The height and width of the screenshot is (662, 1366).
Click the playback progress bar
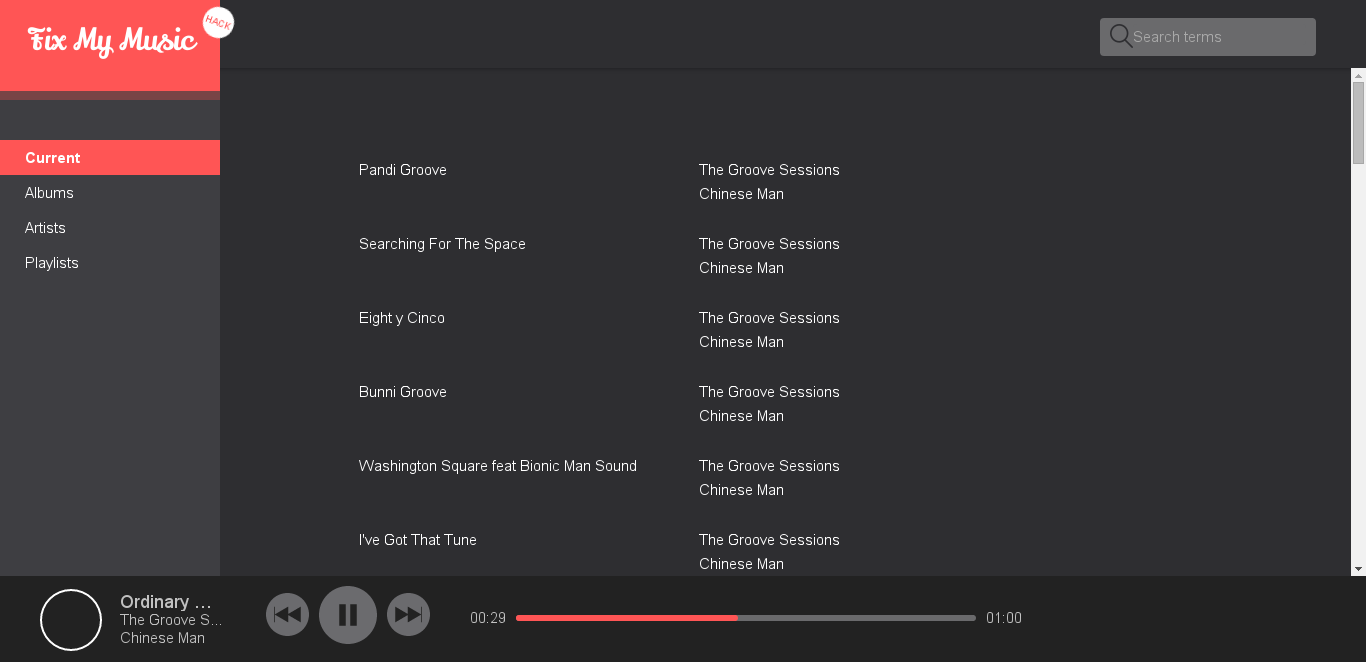coord(746,618)
